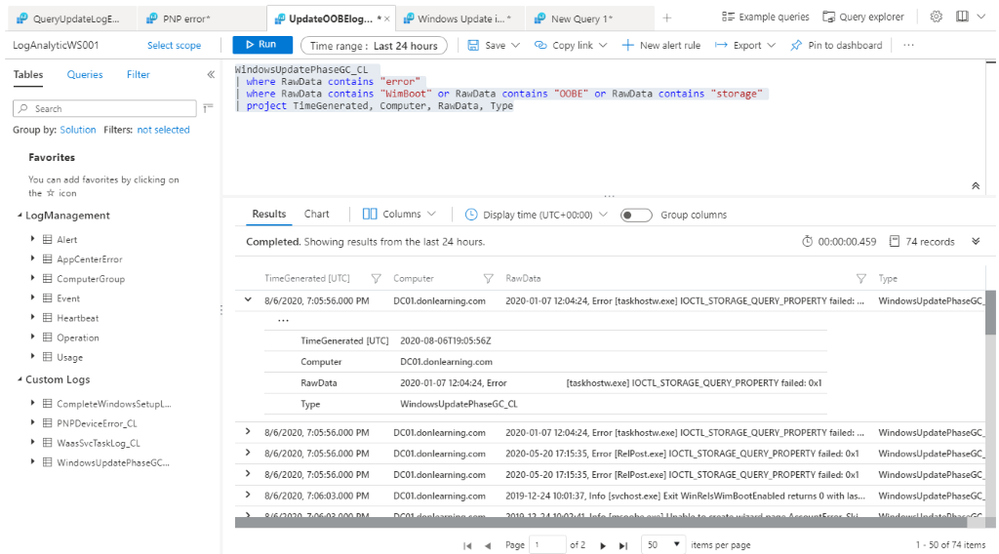Image resolution: width=999 pixels, height=554 pixels.
Task: Click the table Search input field
Action: [104, 108]
